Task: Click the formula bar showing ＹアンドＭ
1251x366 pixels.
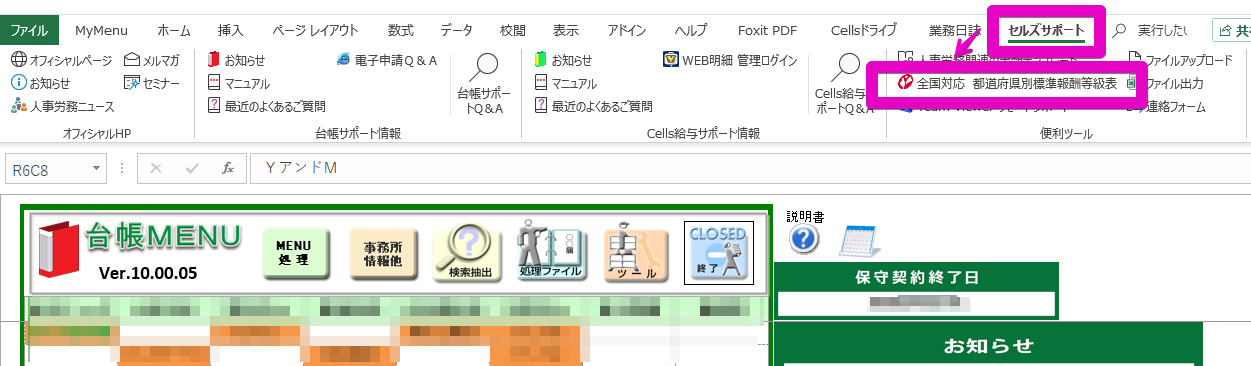Action: tap(750, 168)
